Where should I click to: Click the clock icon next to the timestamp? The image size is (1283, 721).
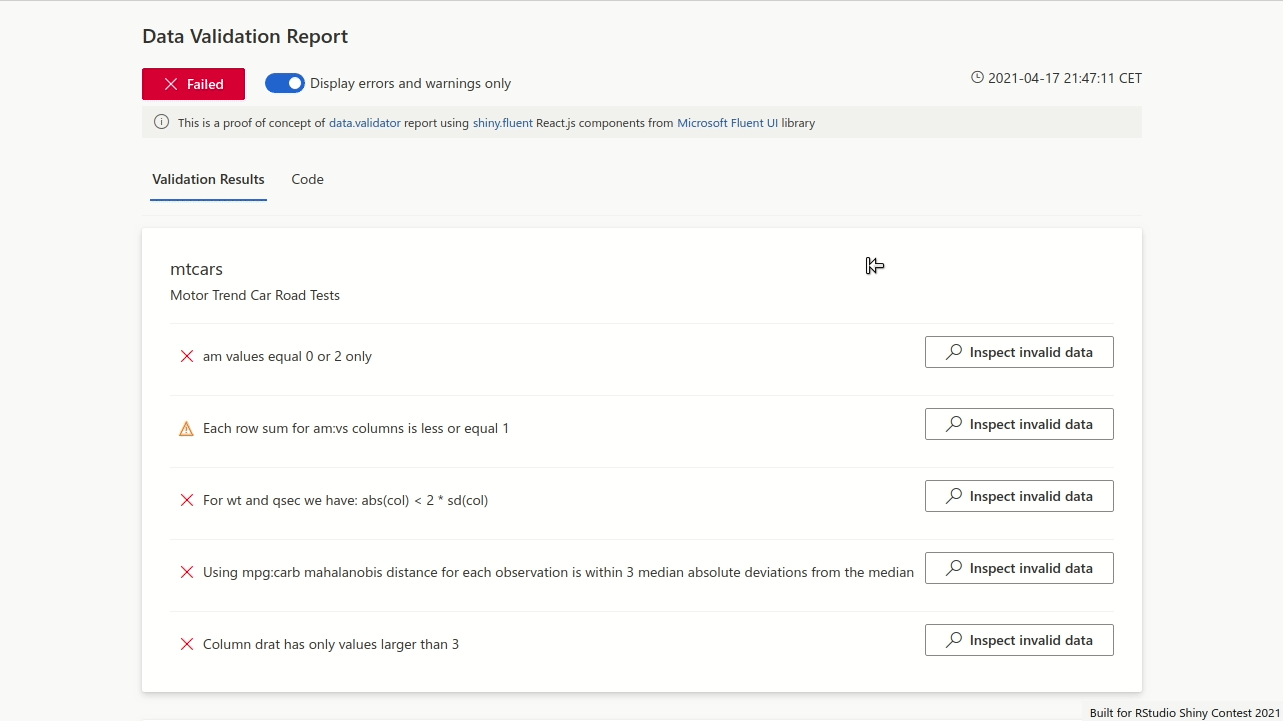click(x=977, y=77)
